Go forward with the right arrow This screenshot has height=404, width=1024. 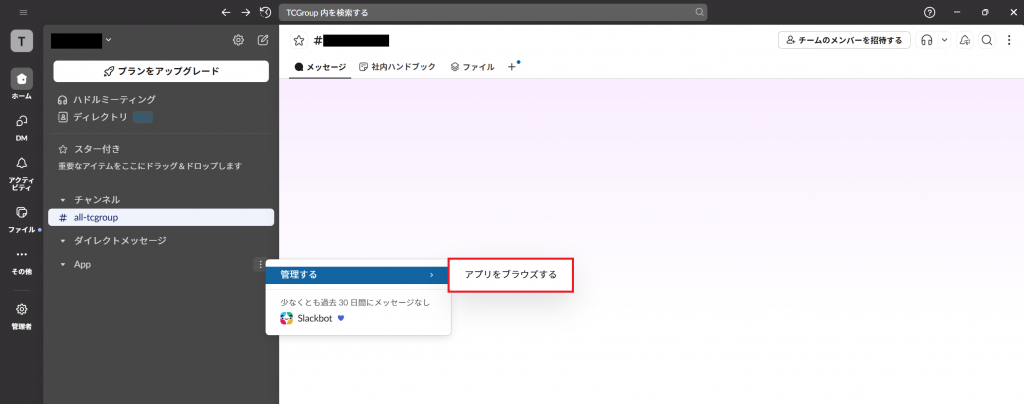click(x=246, y=12)
